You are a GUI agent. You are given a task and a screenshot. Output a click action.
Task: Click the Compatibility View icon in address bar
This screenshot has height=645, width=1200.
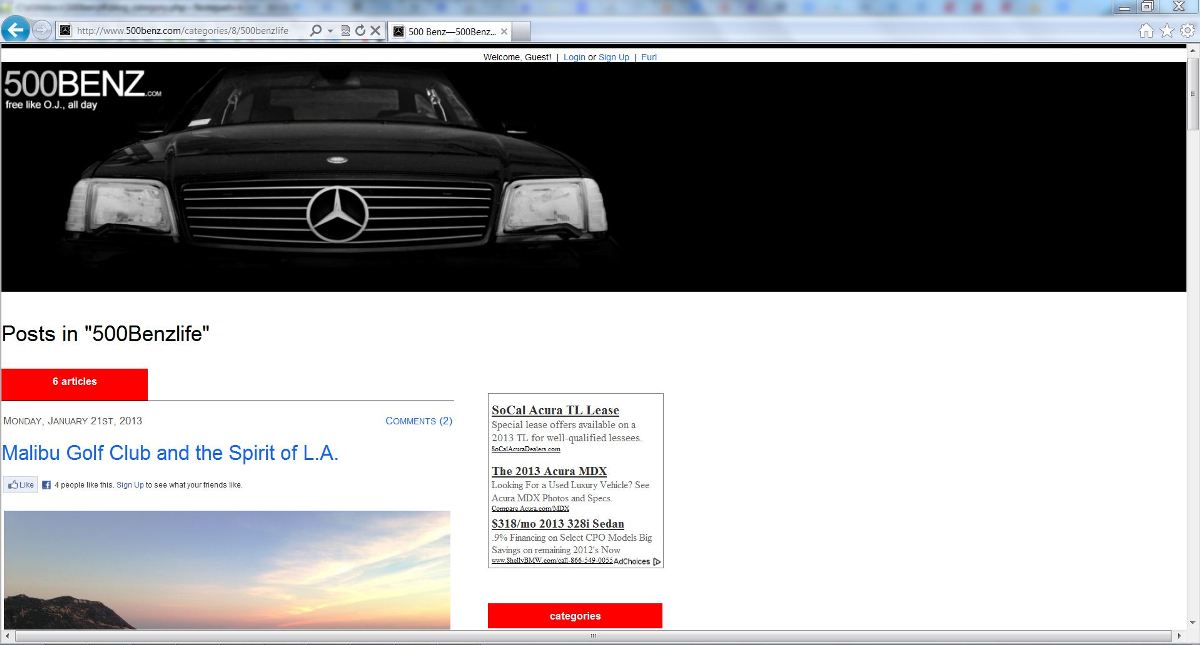pos(345,31)
